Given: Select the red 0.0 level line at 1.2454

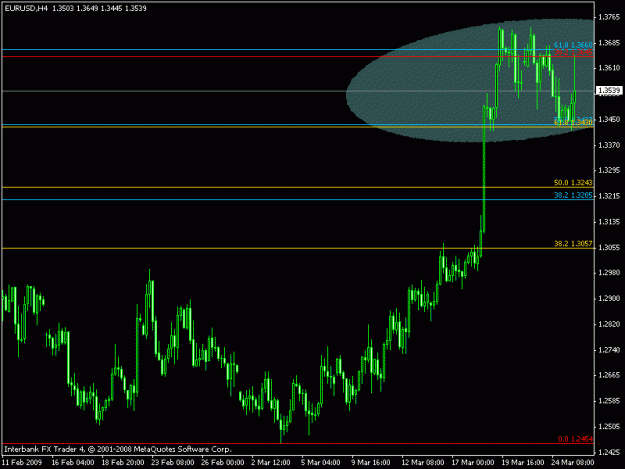Looking at the screenshot, I should click(298, 443).
